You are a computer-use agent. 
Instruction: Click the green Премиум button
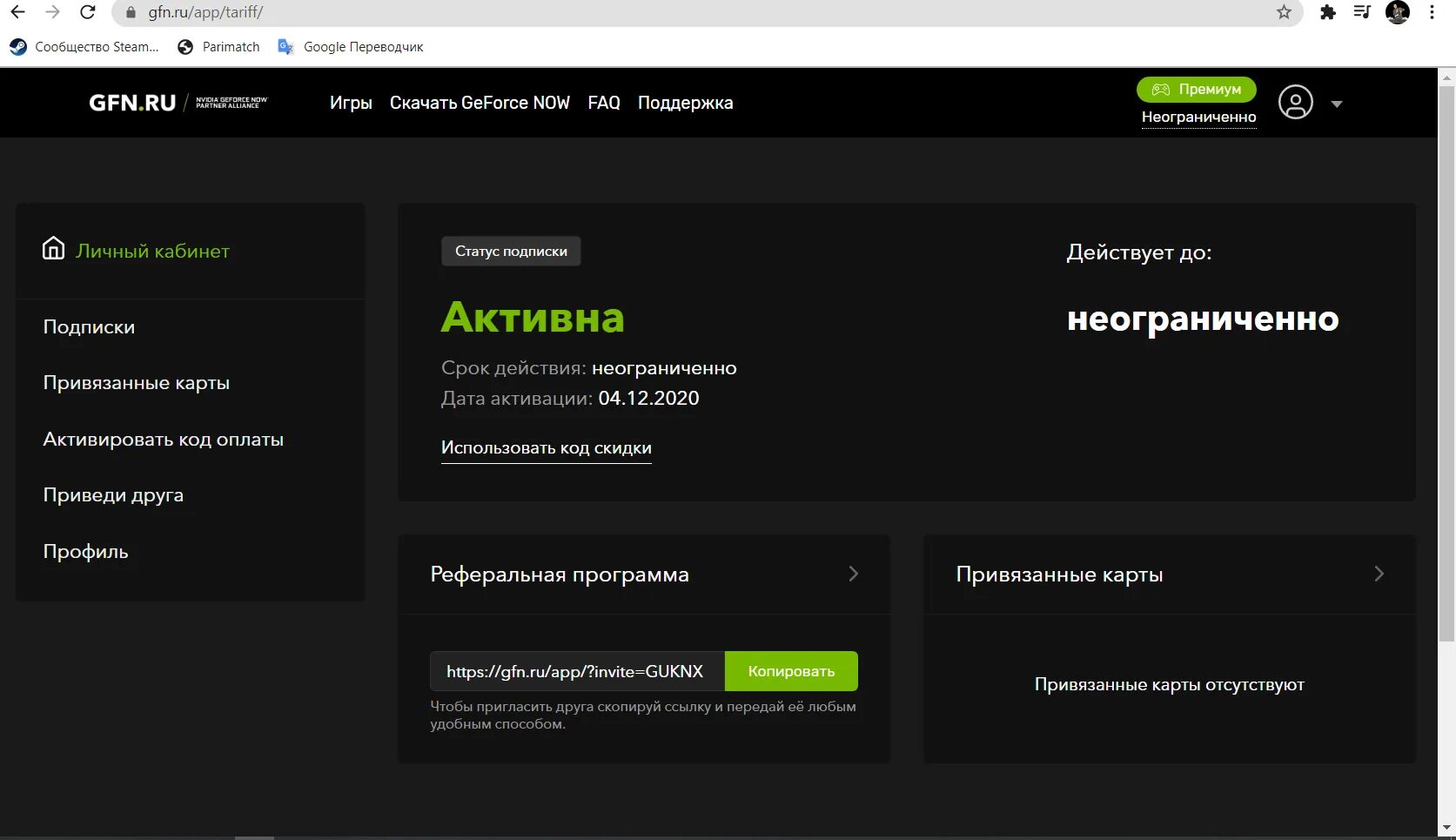(x=1197, y=90)
